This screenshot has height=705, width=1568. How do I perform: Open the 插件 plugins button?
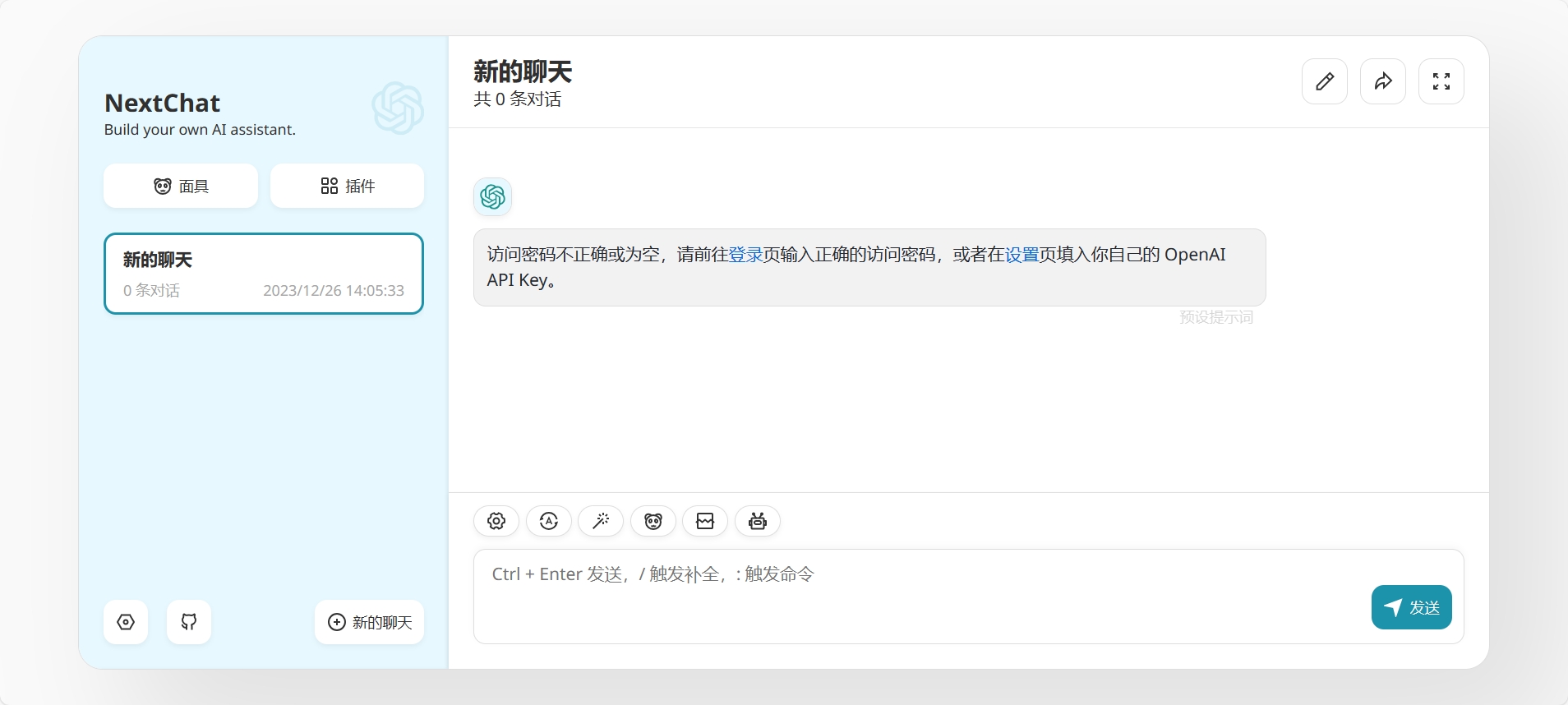click(347, 186)
